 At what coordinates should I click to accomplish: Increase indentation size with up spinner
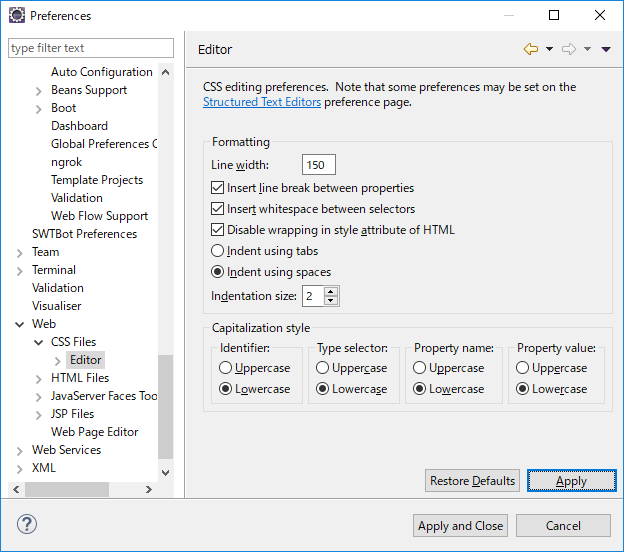tap(331, 292)
